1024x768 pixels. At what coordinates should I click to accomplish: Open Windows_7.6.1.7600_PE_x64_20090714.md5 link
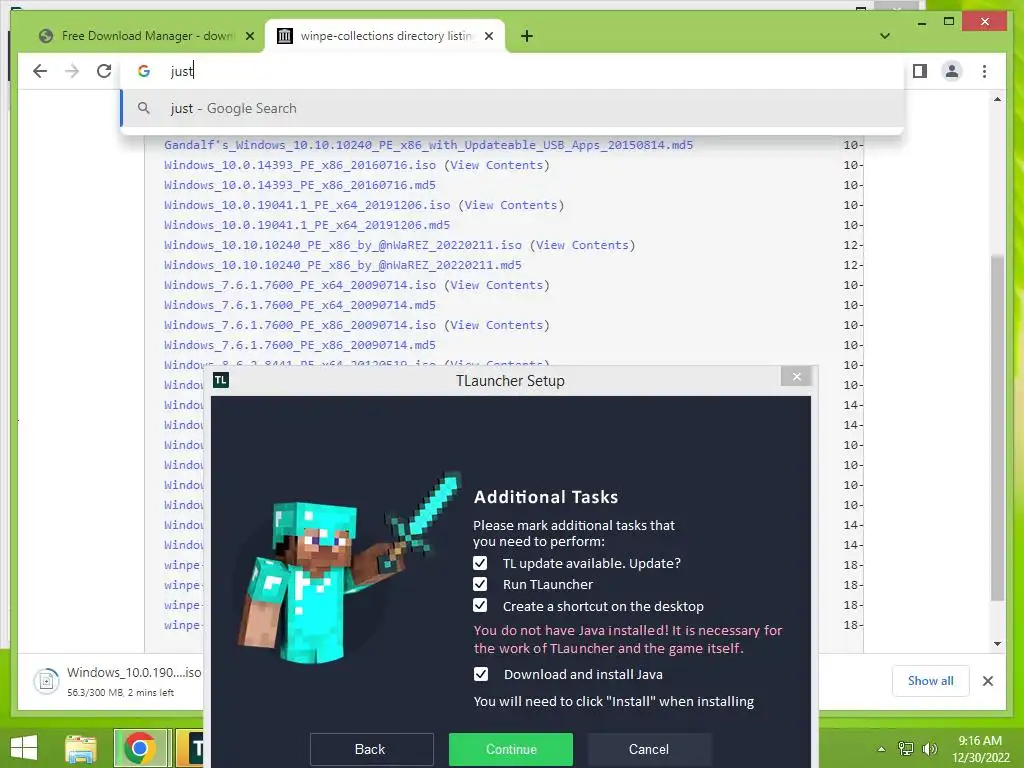pos(300,305)
